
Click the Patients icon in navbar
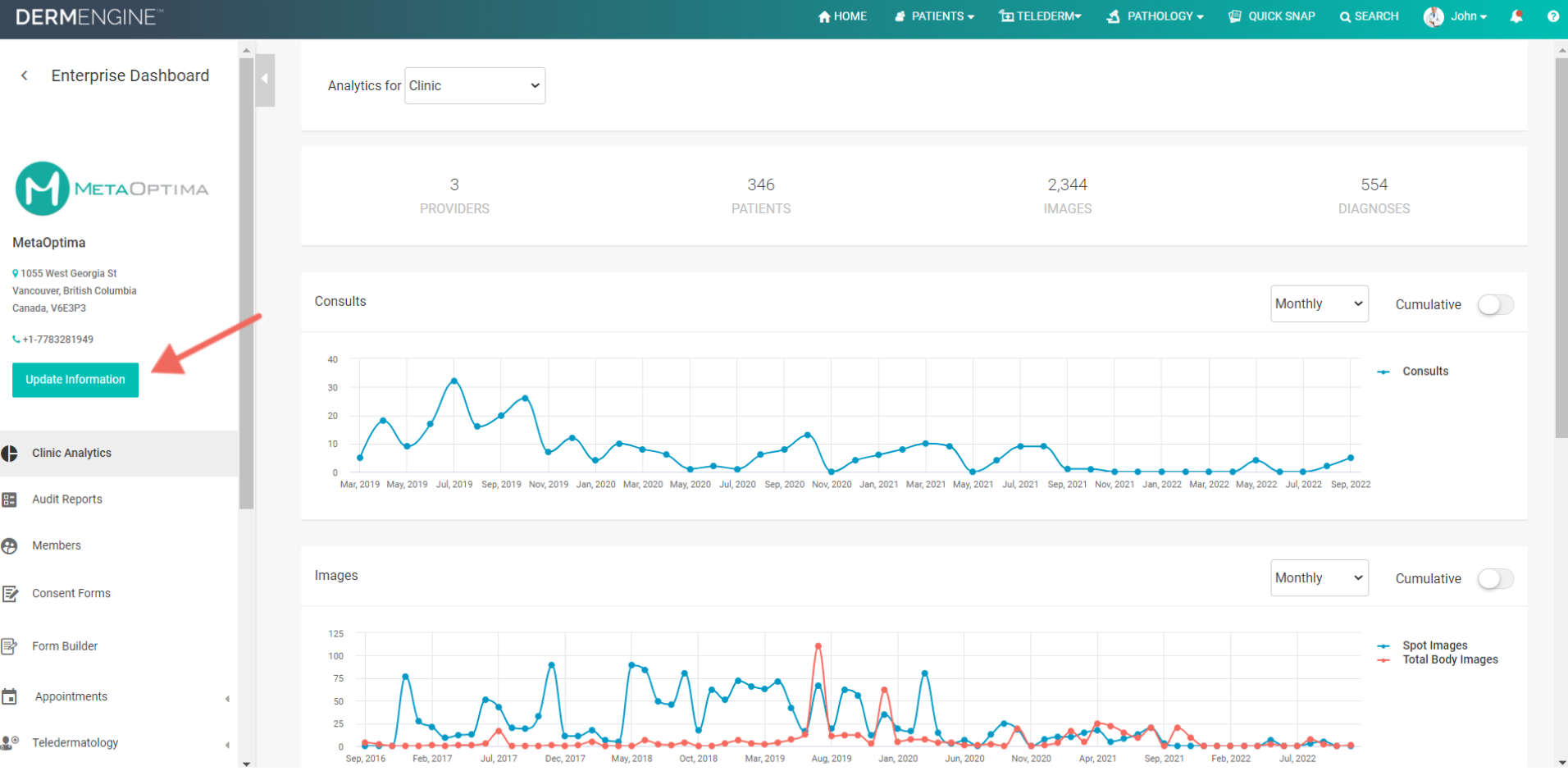pos(900,16)
